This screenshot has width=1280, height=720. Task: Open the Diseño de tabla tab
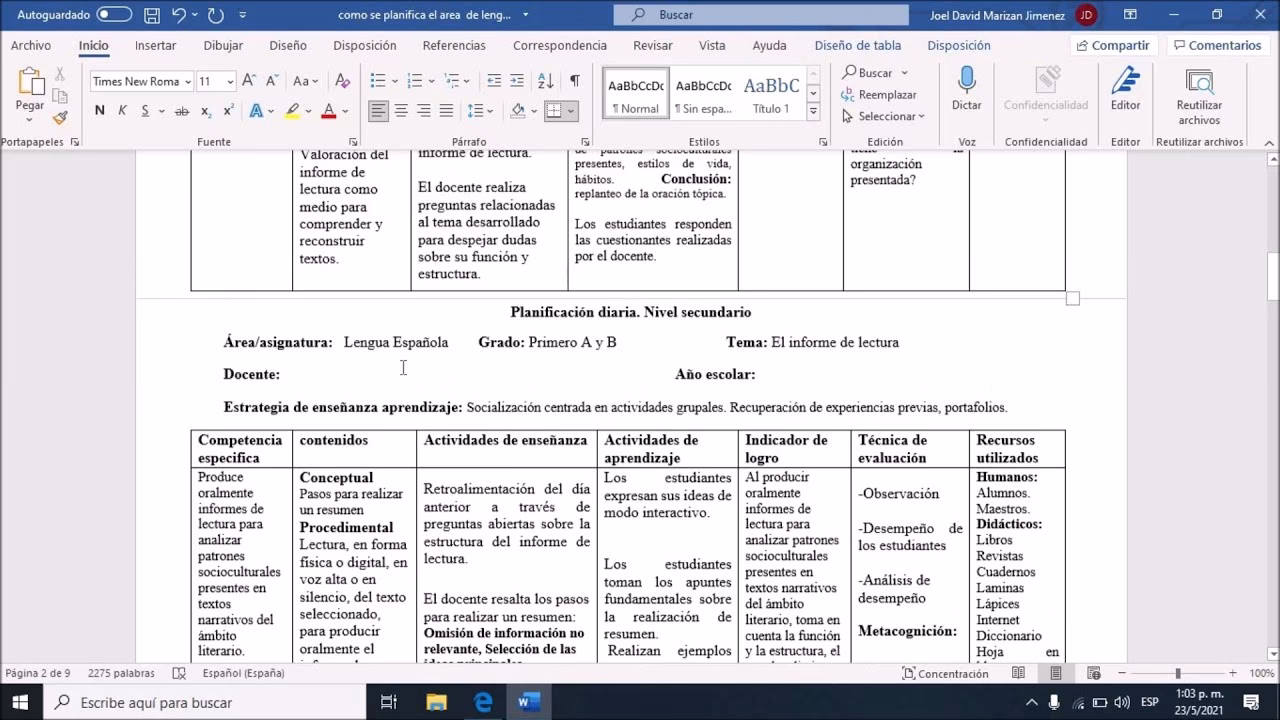(857, 45)
